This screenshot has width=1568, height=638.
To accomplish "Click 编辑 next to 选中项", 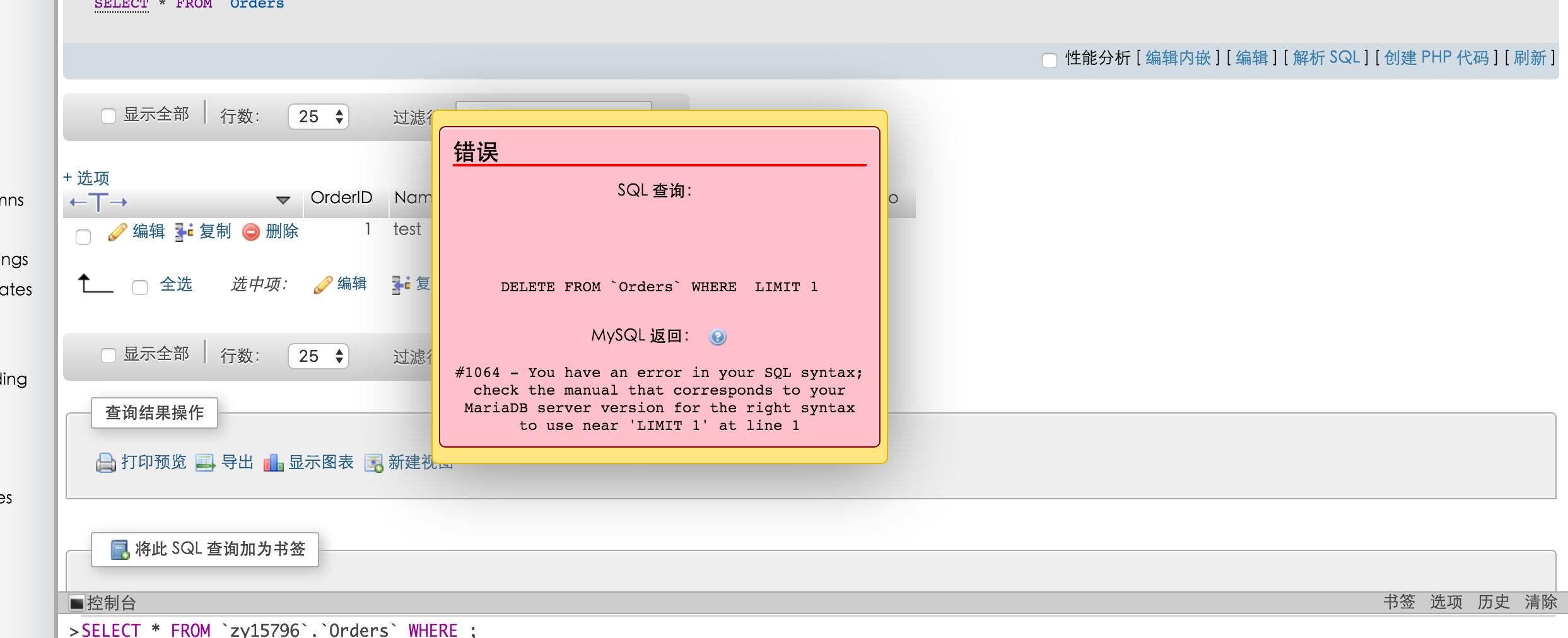I will point(352,284).
